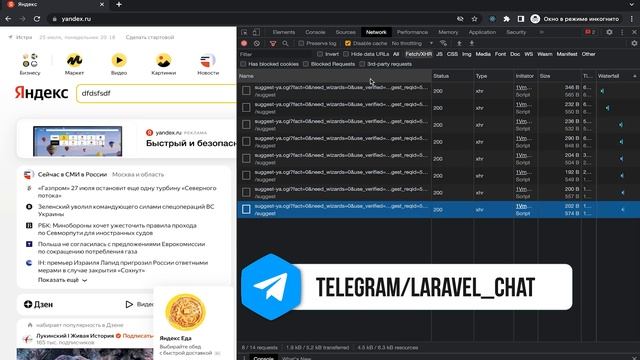The height and width of the screenshot is (360, 640).
Task: Switch to Sources tab
Action: click(346, 32)
